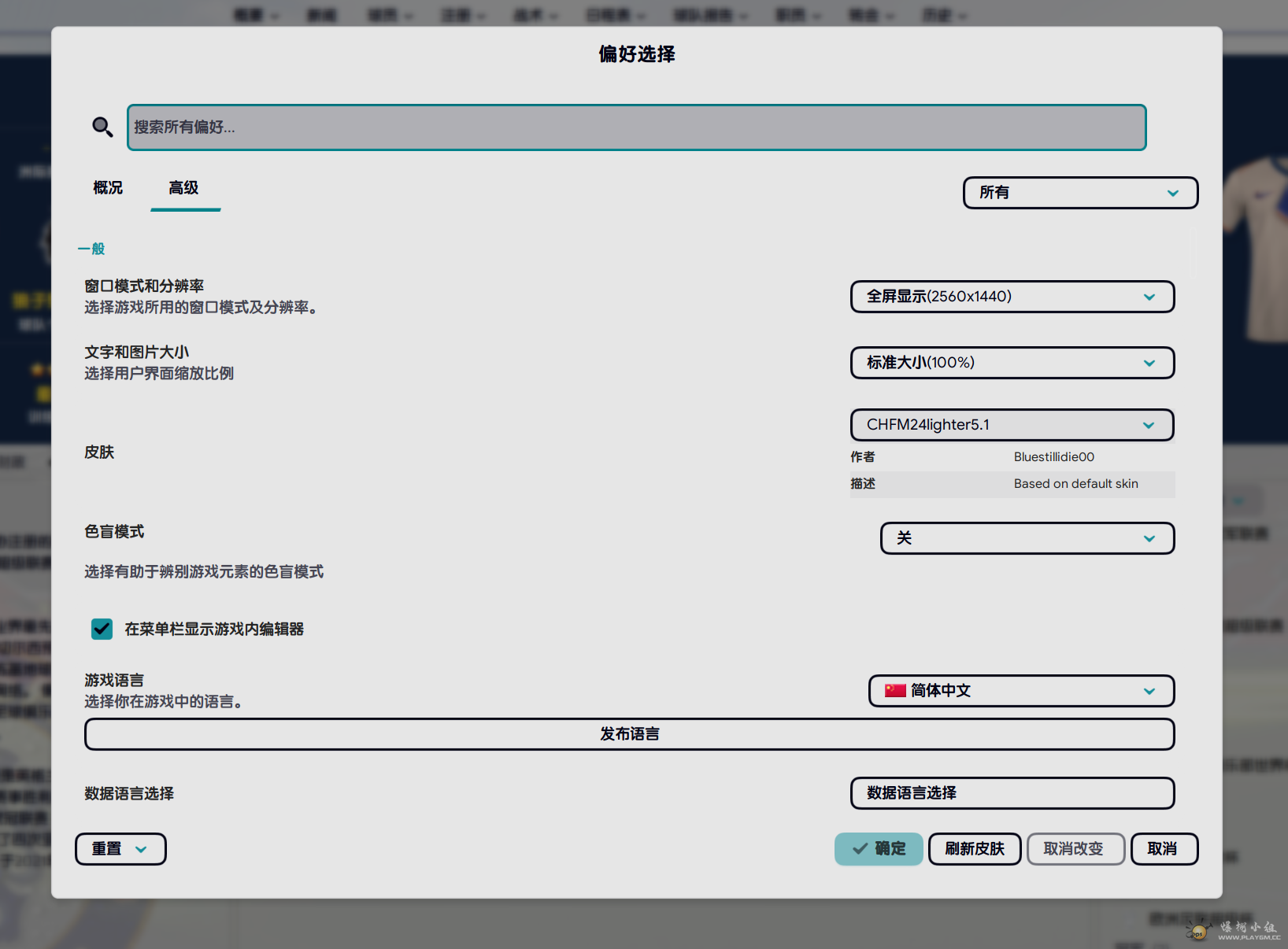Click the Chinese flag icon in language selector
This screenshot has height=949, width=1288.
pyautogui.click(x=894, y=691)
